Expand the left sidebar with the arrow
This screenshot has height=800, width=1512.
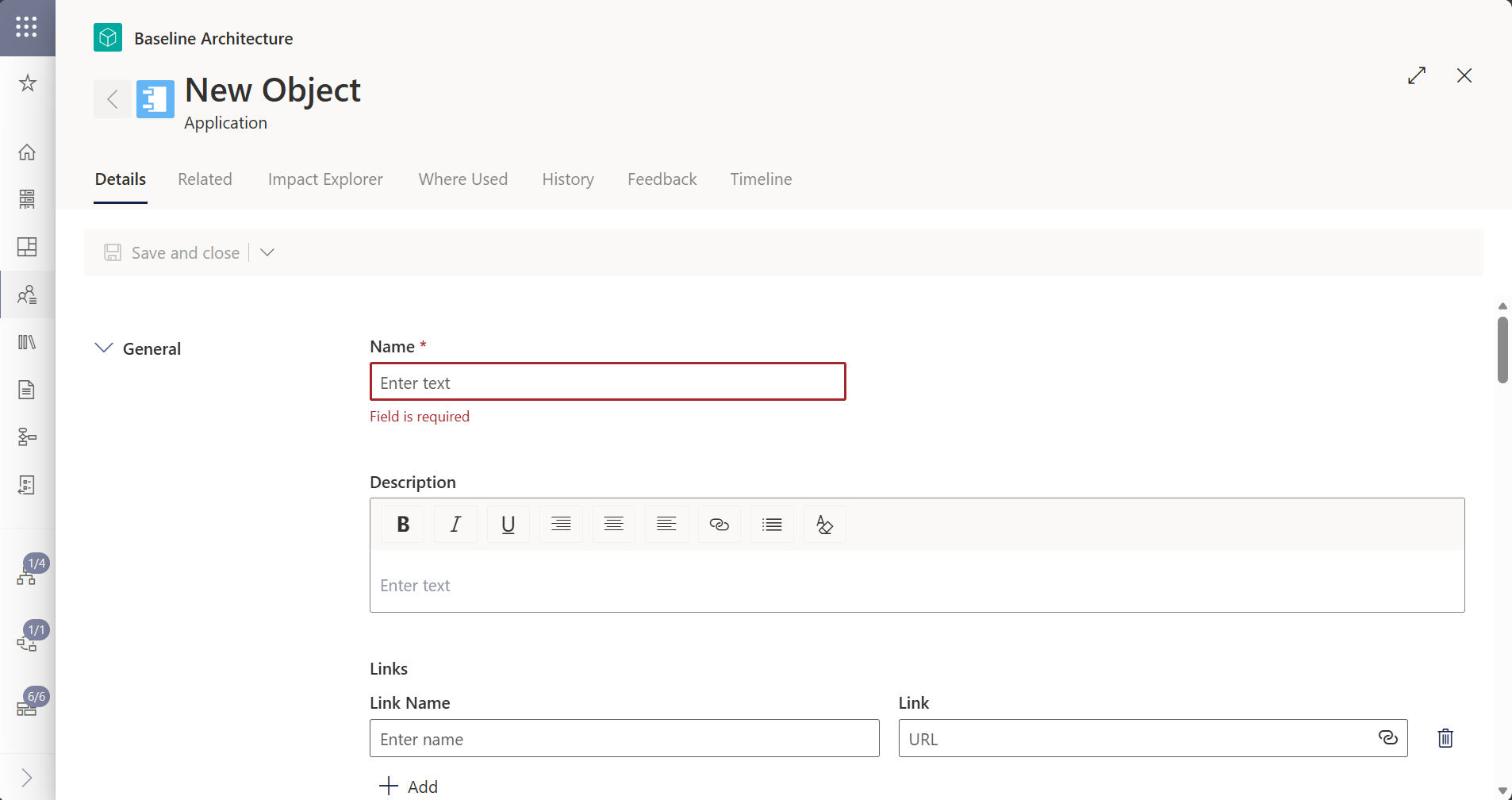(27, 778)
